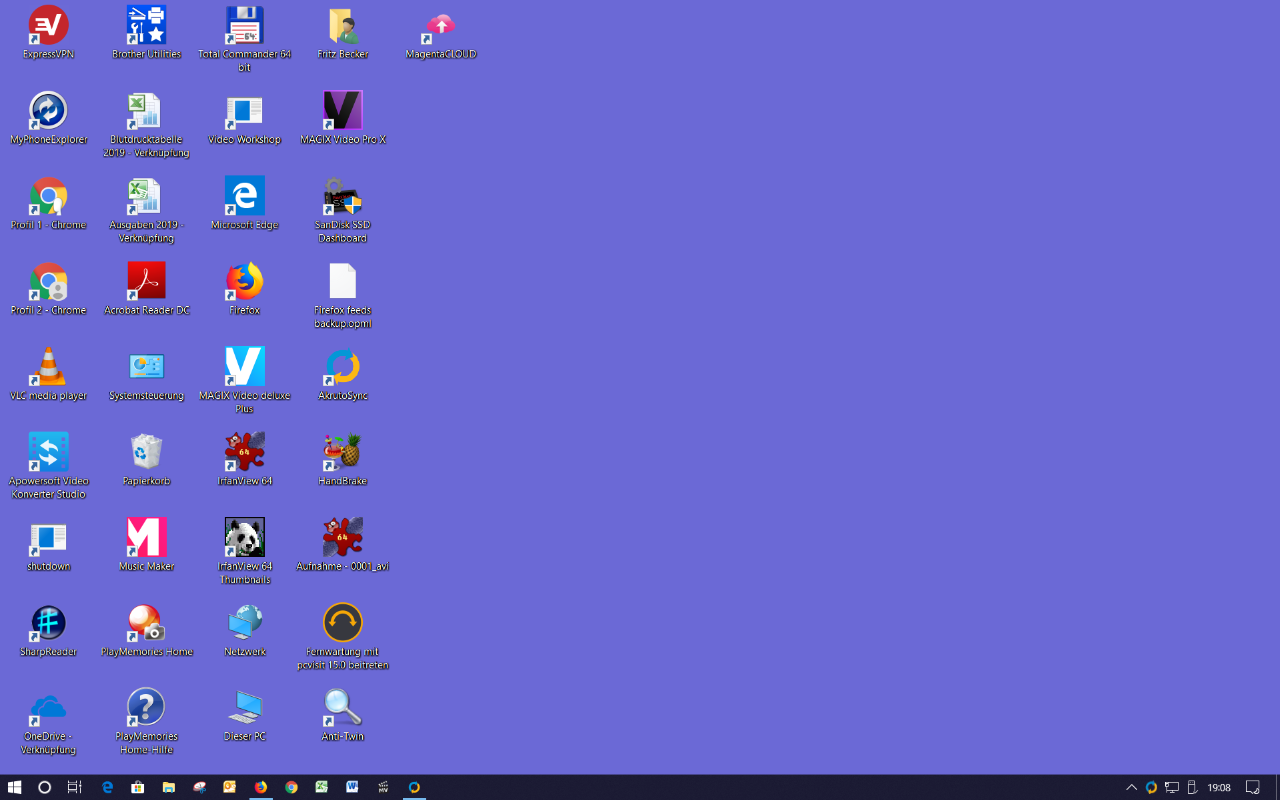Image resolution: width=1280 pixels, height=800 pixels.
Task: Select IrfanView 64 Thumbnails panda icon
Action: pos(244,538)
